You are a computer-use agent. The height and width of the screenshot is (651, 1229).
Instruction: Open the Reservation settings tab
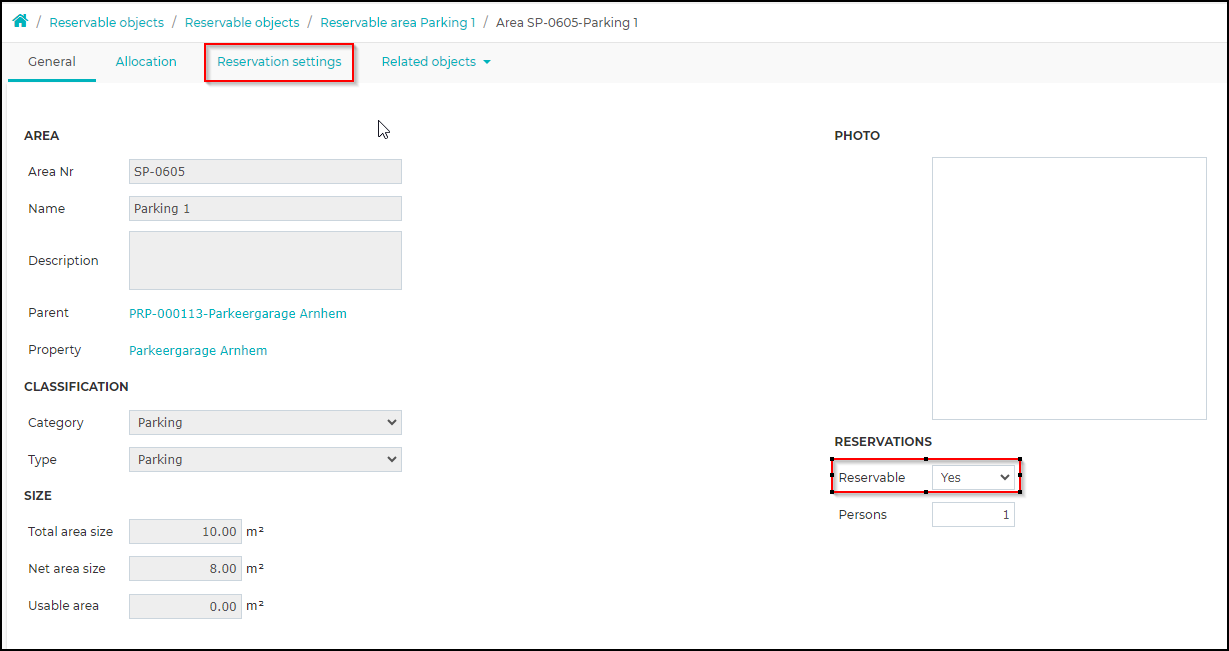pyautogui.click(x=279, y=62)
